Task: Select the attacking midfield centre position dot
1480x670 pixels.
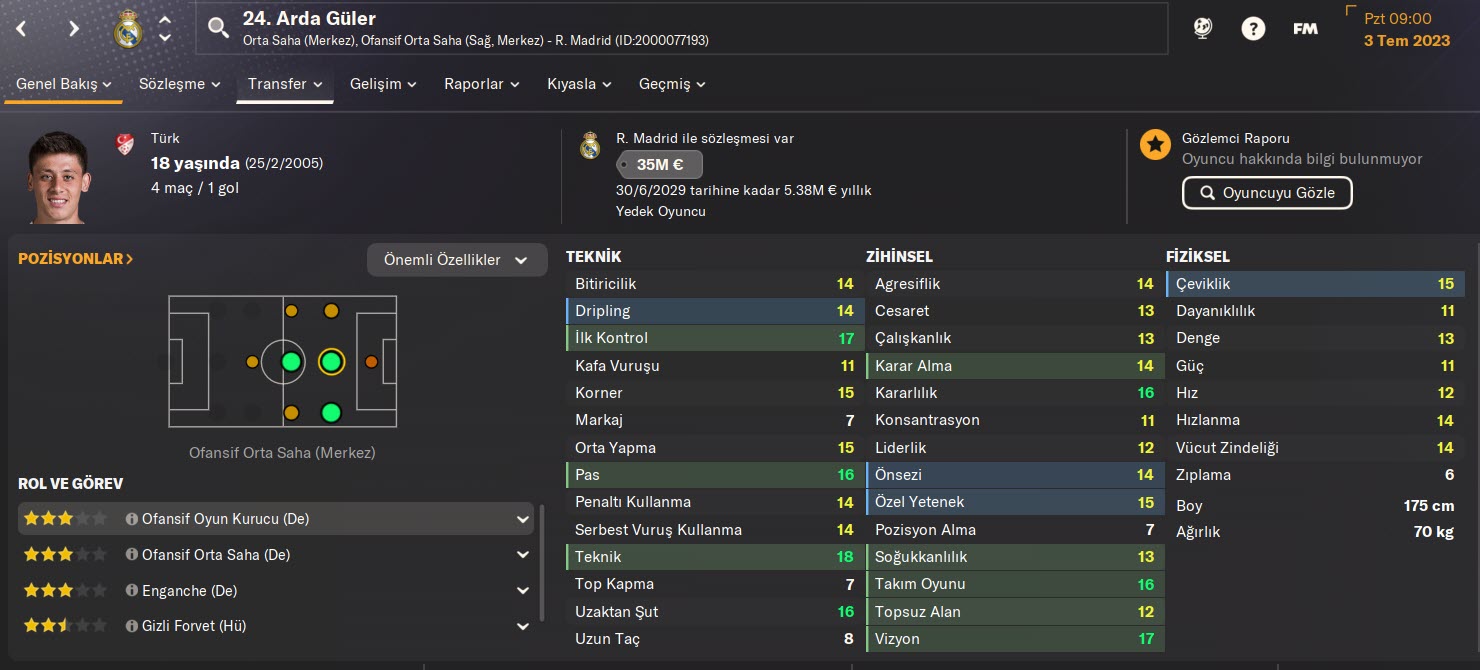Action: pos(331,361)
